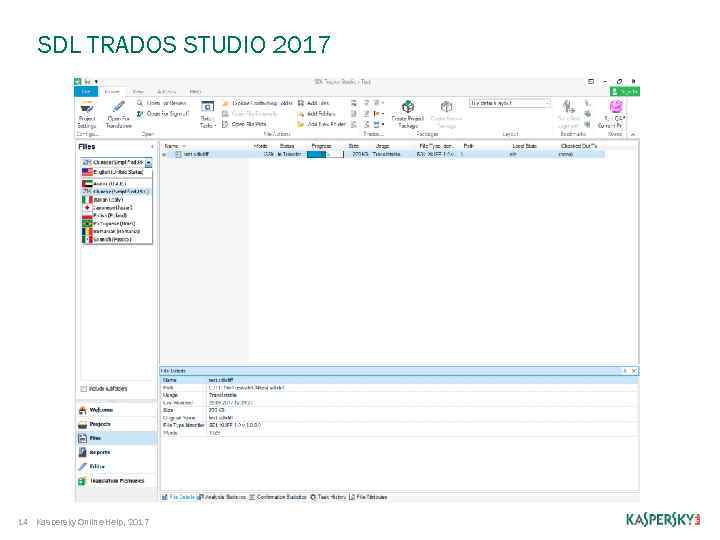The width and height of the screenshot is (720, 540).
Task: Close the File Details panel
Action: [634, 371]
